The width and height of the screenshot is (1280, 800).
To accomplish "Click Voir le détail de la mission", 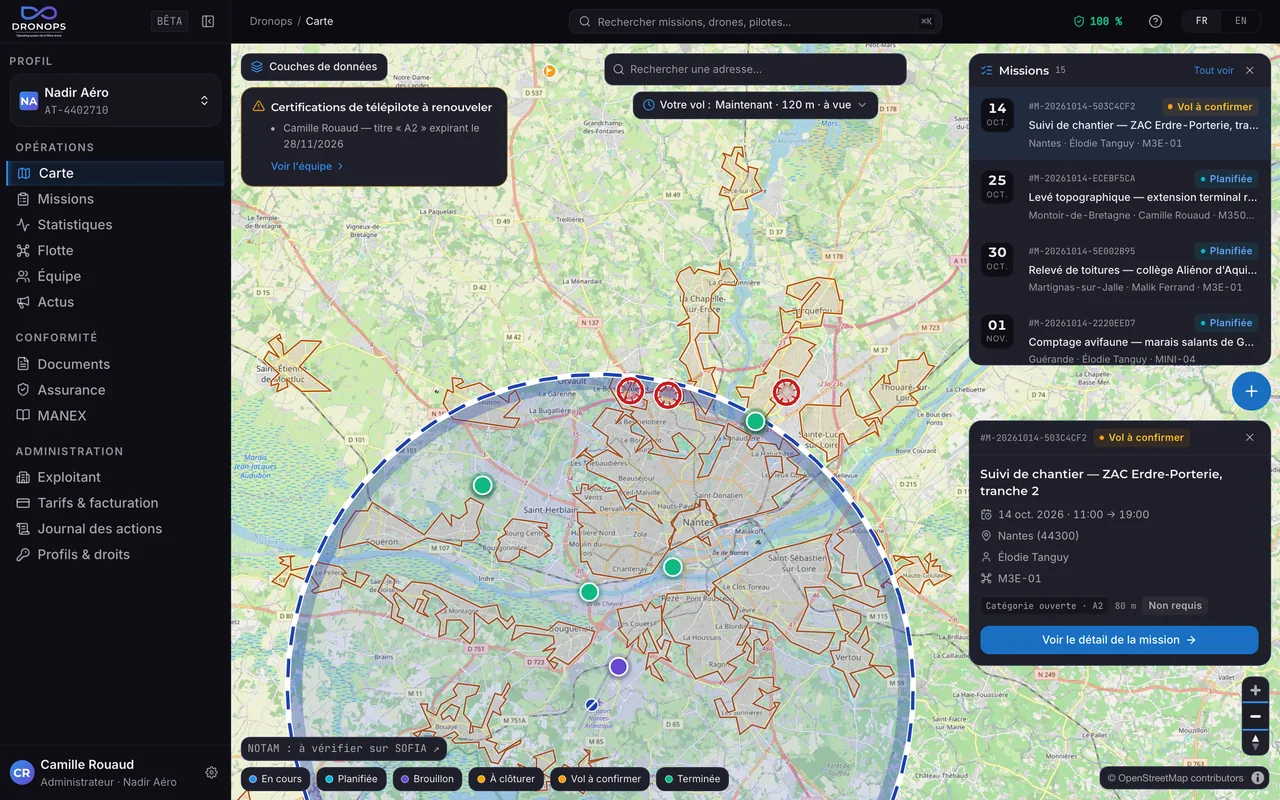I will pos(1119,640).
